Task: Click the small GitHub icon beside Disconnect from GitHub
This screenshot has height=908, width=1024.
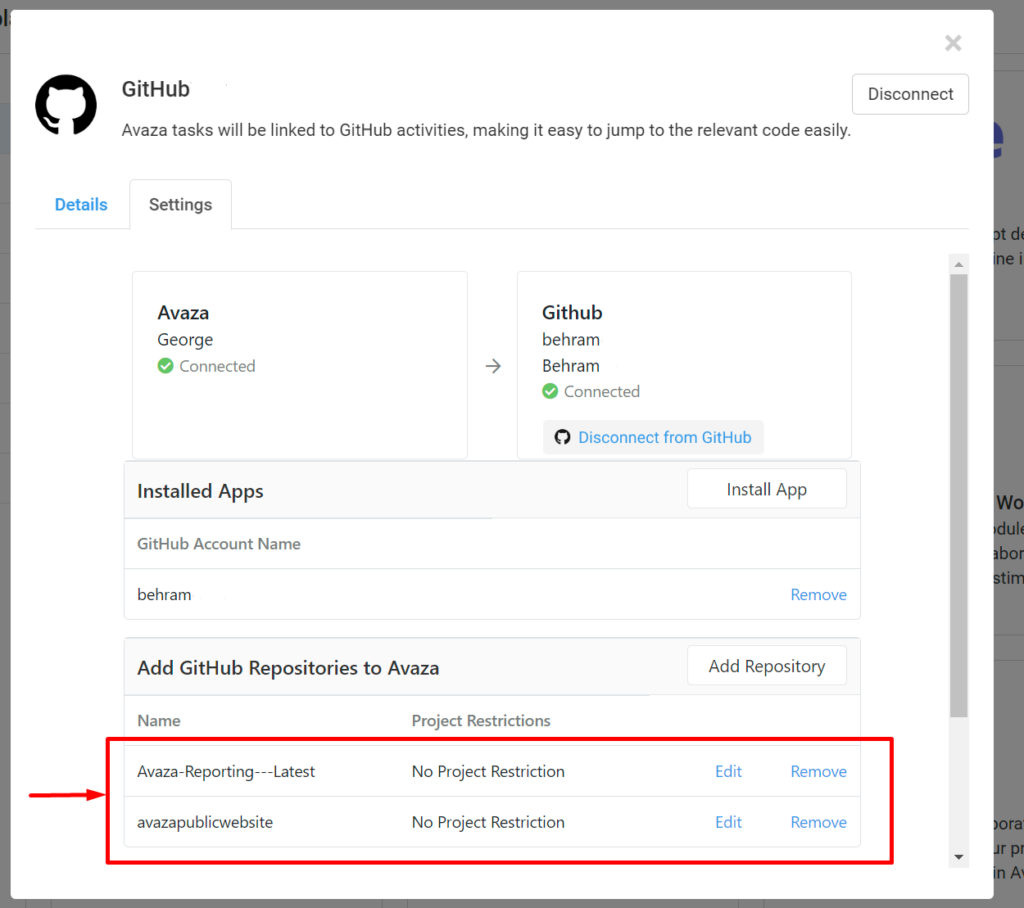Action: (x=562, y=437)
